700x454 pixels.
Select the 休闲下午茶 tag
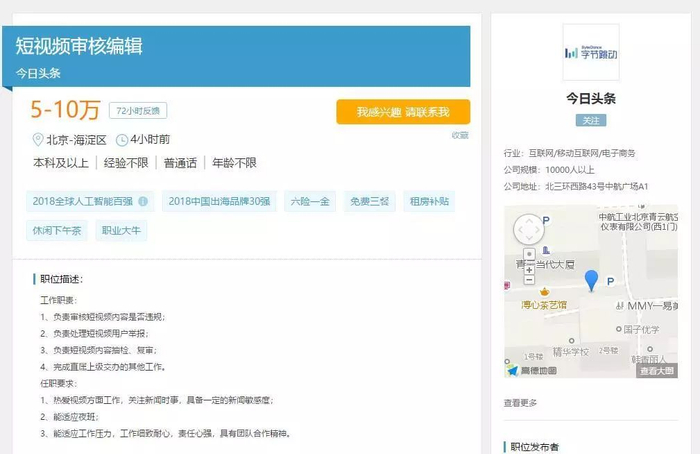pyautogui.click(x=57, y=230)
